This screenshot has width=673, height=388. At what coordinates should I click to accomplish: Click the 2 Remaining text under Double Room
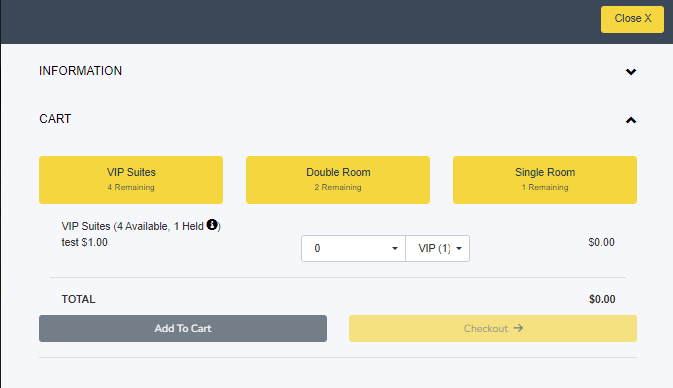(338, 187)
